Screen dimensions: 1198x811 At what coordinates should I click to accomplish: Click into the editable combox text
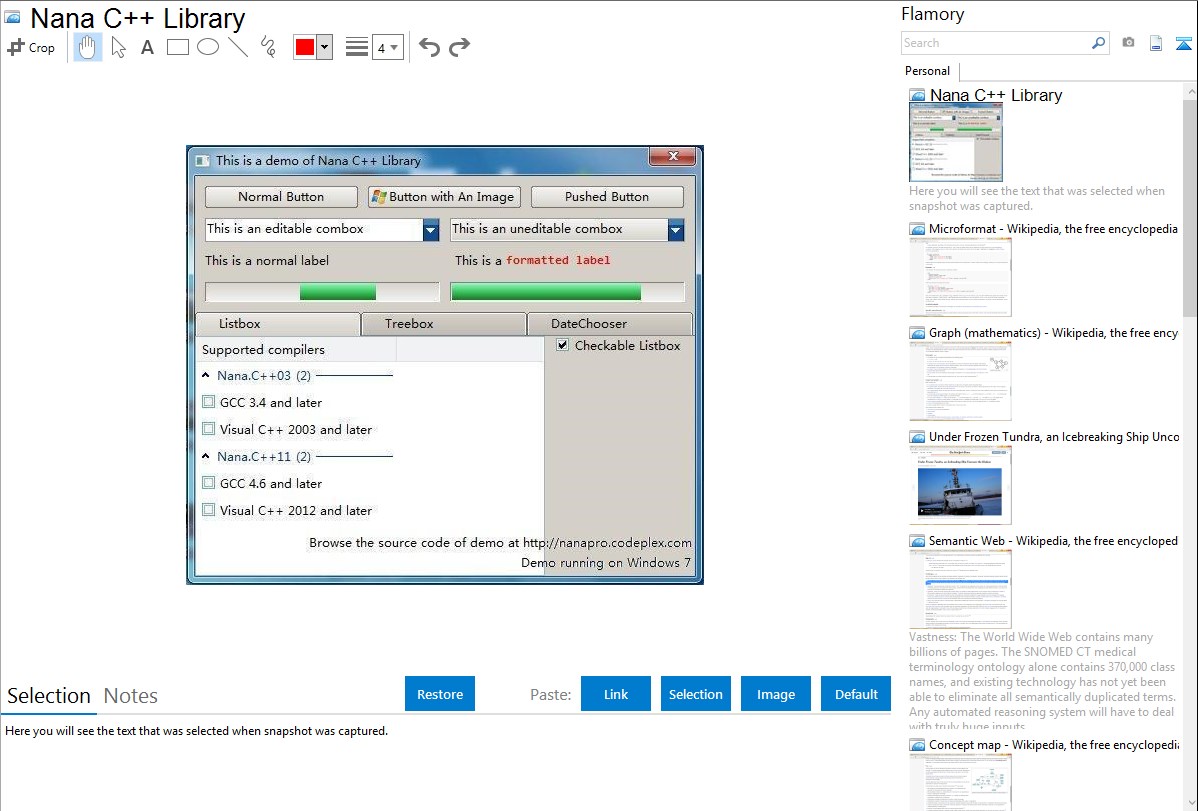pos(313,229)
